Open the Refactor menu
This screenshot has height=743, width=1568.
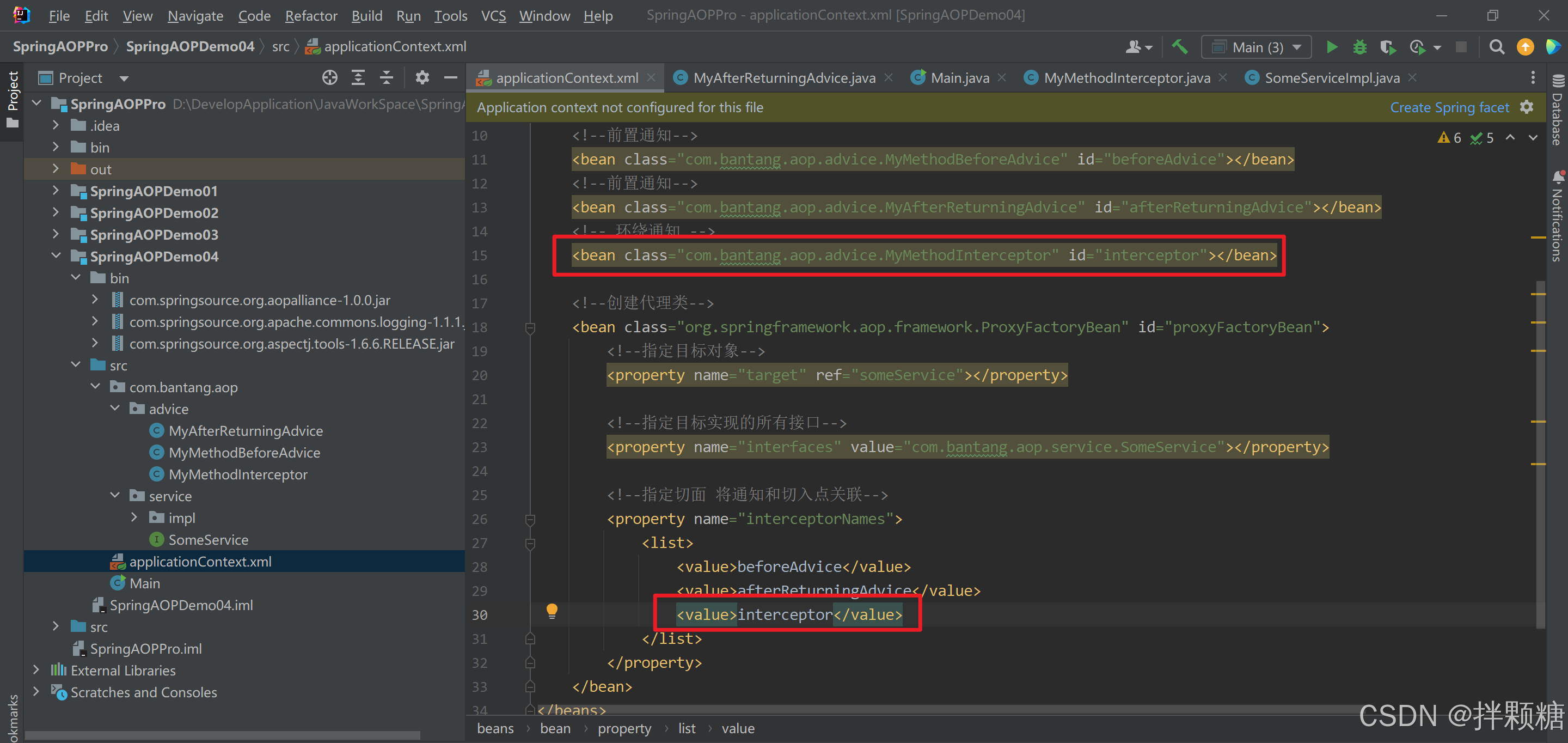[310, 16]
